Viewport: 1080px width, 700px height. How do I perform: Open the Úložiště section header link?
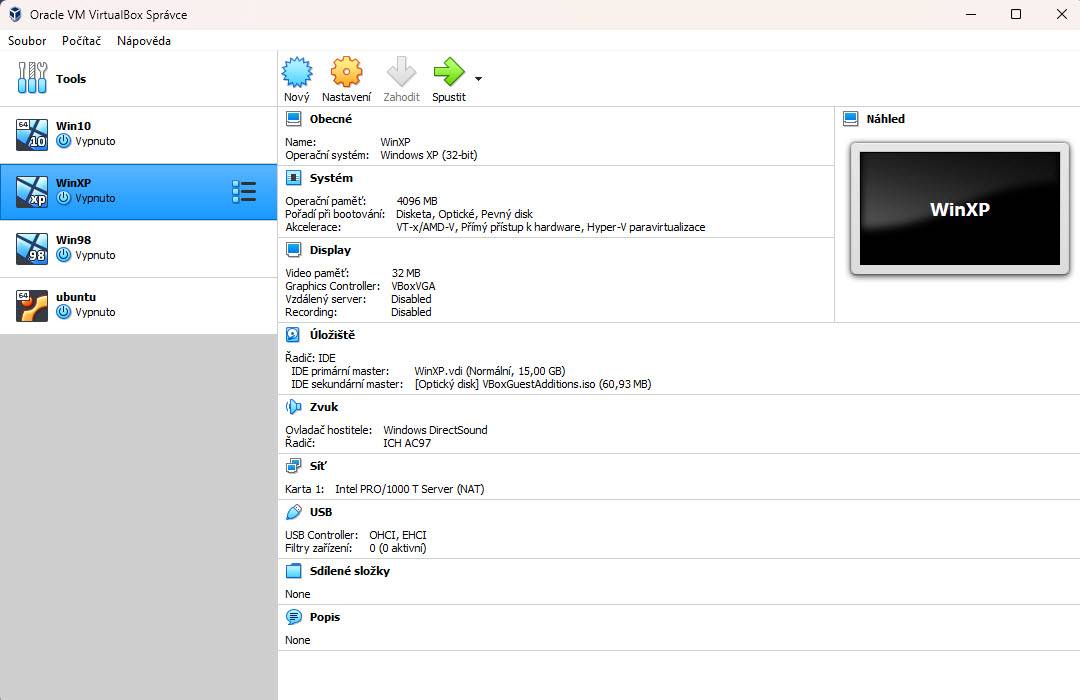coord(332,335)
